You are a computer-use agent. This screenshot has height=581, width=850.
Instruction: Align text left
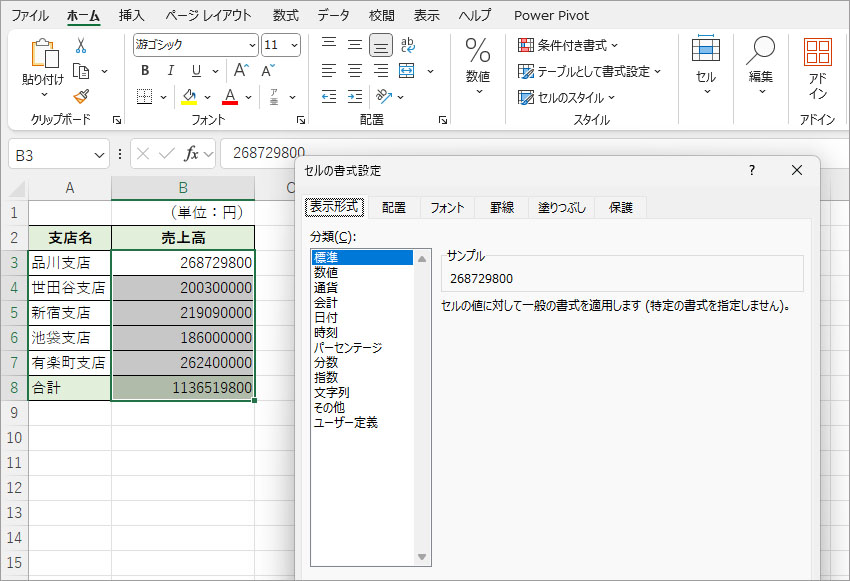pyautogui.click(x=329, y=70)
